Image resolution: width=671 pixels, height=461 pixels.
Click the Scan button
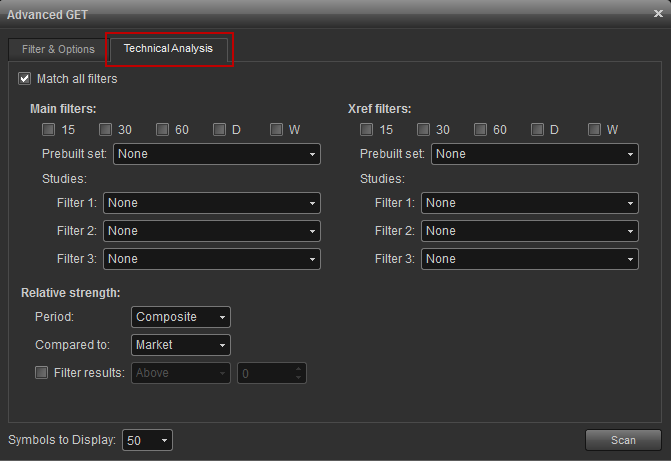pyautogui.click(x=623, y=440)
